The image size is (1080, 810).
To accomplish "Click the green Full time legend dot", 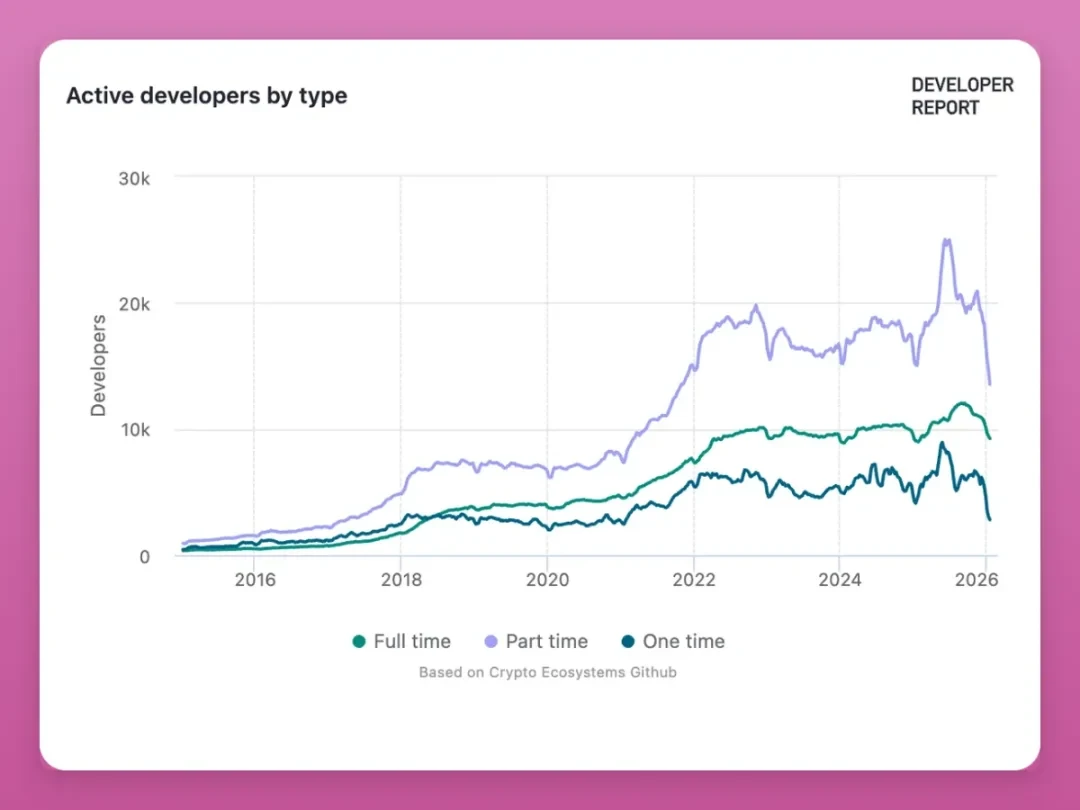I will (x=360, y=642).
